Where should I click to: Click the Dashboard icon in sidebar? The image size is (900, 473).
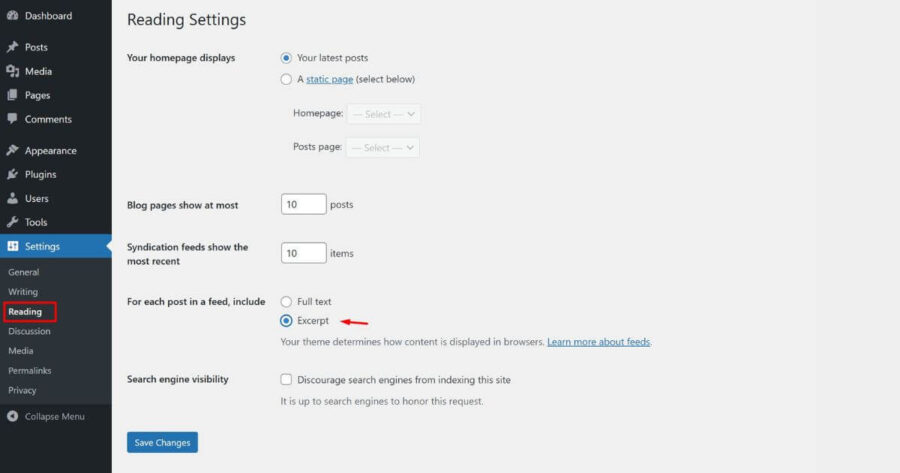(x=12, y=16)
